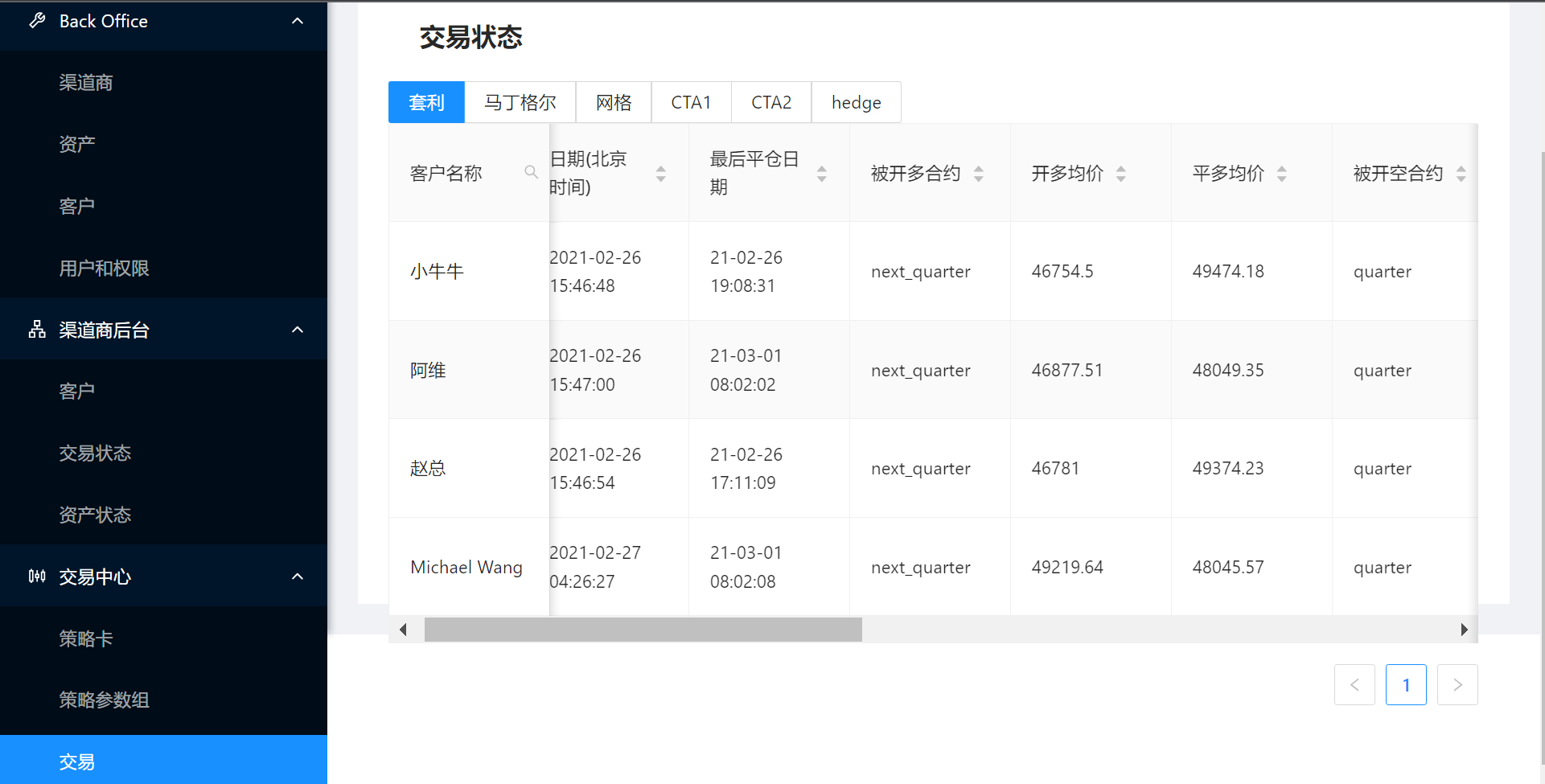Go to next page of results

pyautogui.click(x=1457, y=685)
